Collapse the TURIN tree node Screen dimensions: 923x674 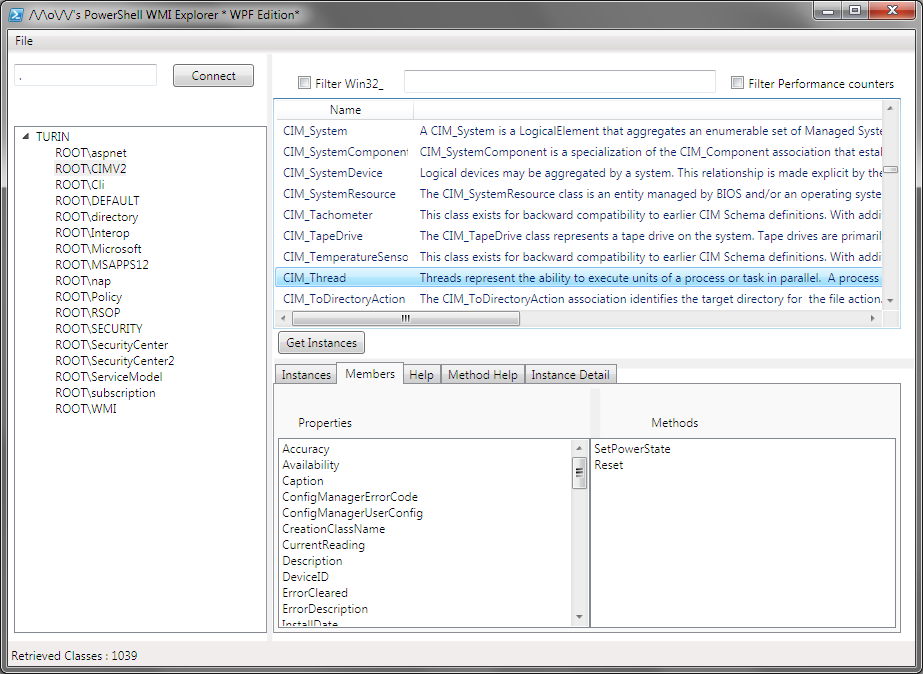[x=25, y=137]
